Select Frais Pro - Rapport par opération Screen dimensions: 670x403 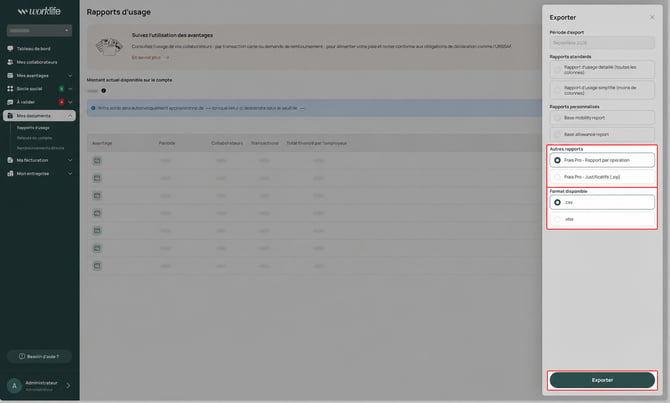(x=602, y=160)
